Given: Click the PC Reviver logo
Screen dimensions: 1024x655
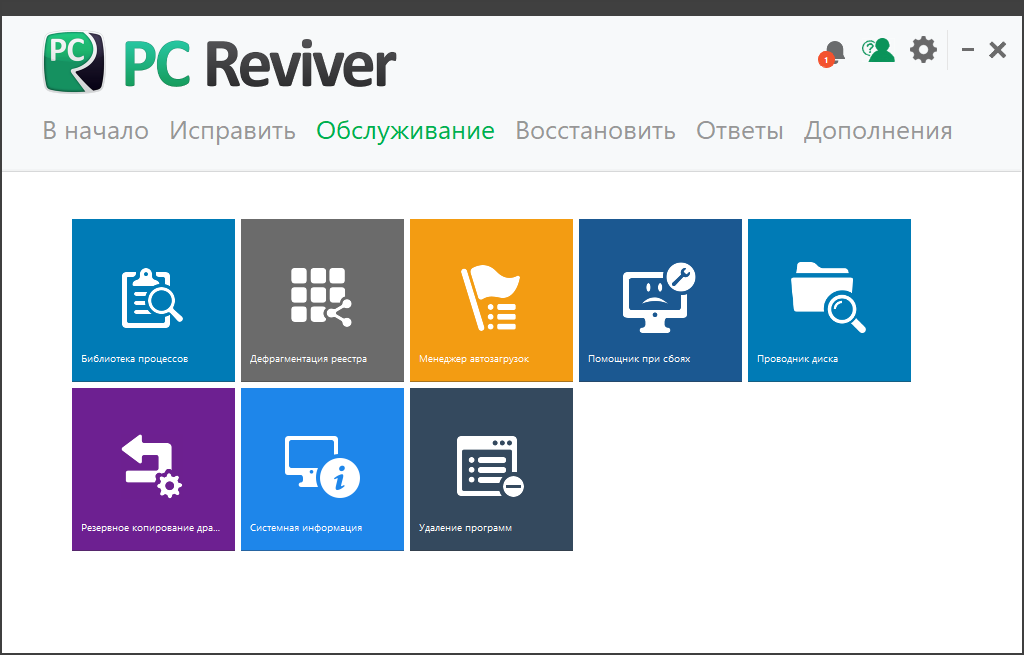Looking at the screenshot, I should click(x=219, y=63).
